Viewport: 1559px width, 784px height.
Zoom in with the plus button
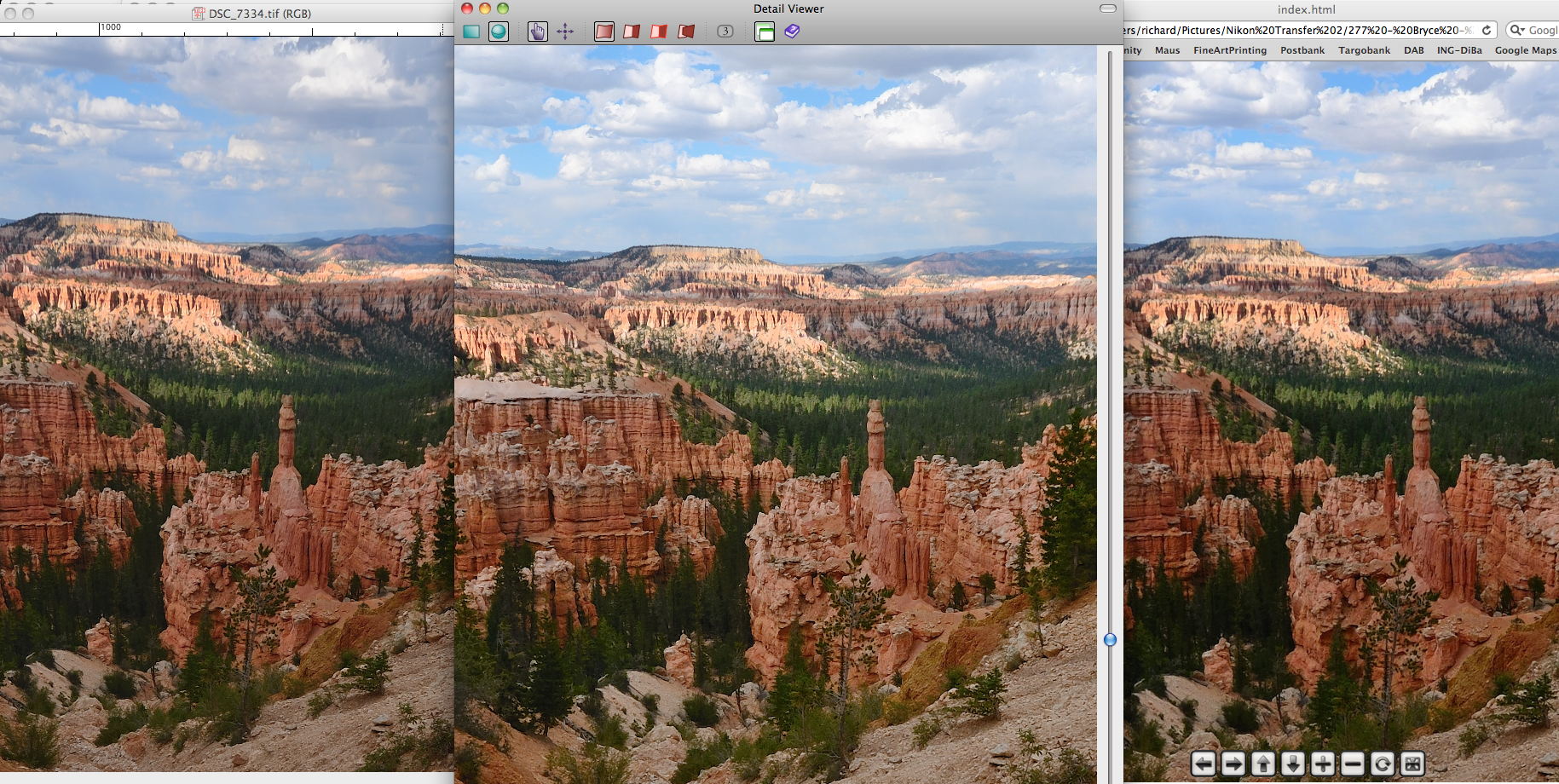point(1322,764)
